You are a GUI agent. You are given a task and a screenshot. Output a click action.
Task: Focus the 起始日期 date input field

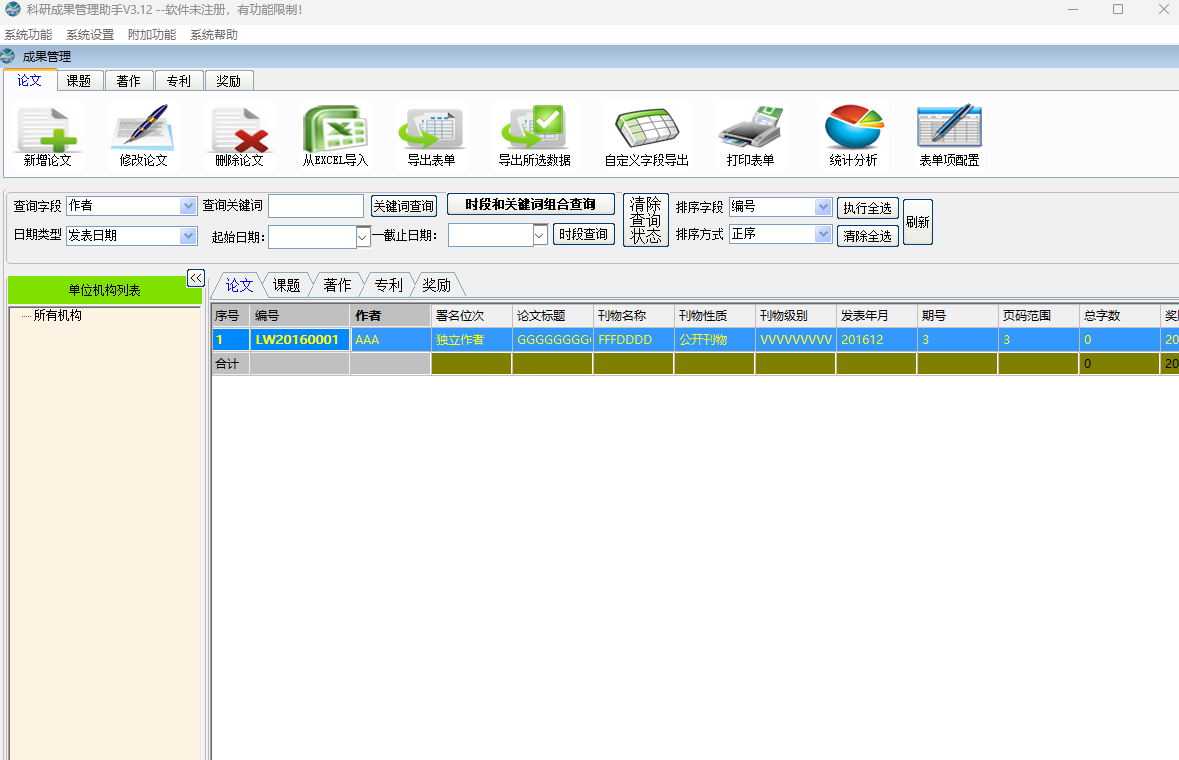coord(312,237)
